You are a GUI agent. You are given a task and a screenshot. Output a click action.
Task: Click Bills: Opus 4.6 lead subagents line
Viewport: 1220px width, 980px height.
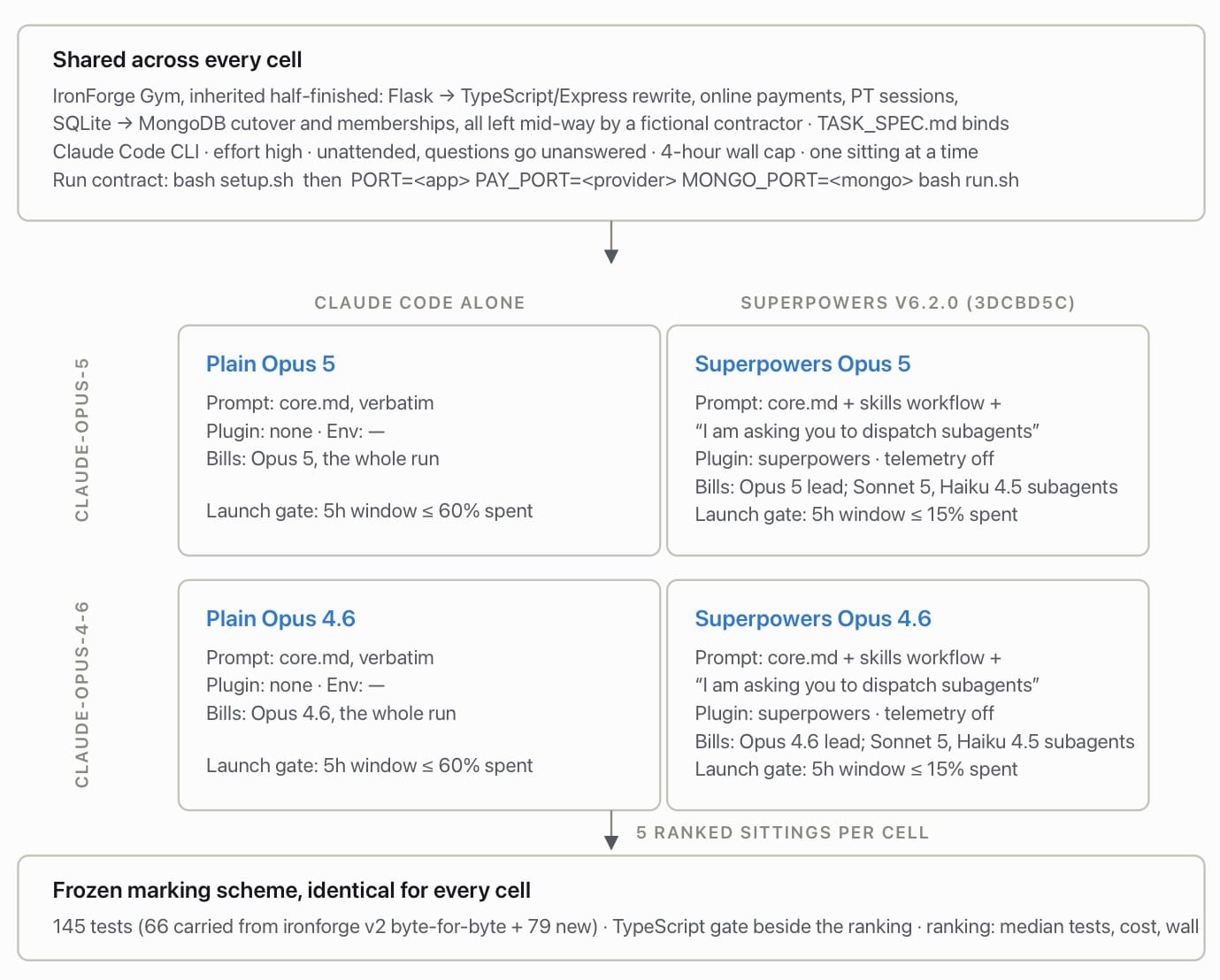click(914, 741)
